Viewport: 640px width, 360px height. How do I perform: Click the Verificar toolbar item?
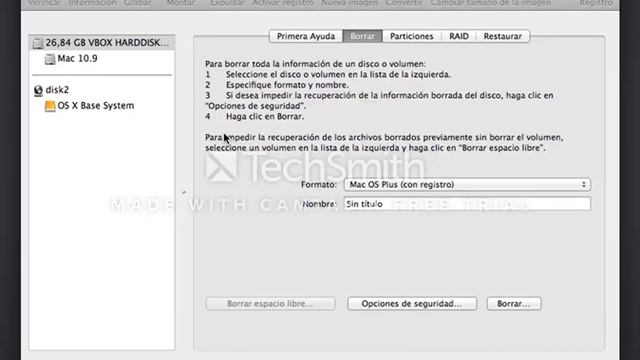[x=44, y=3]
